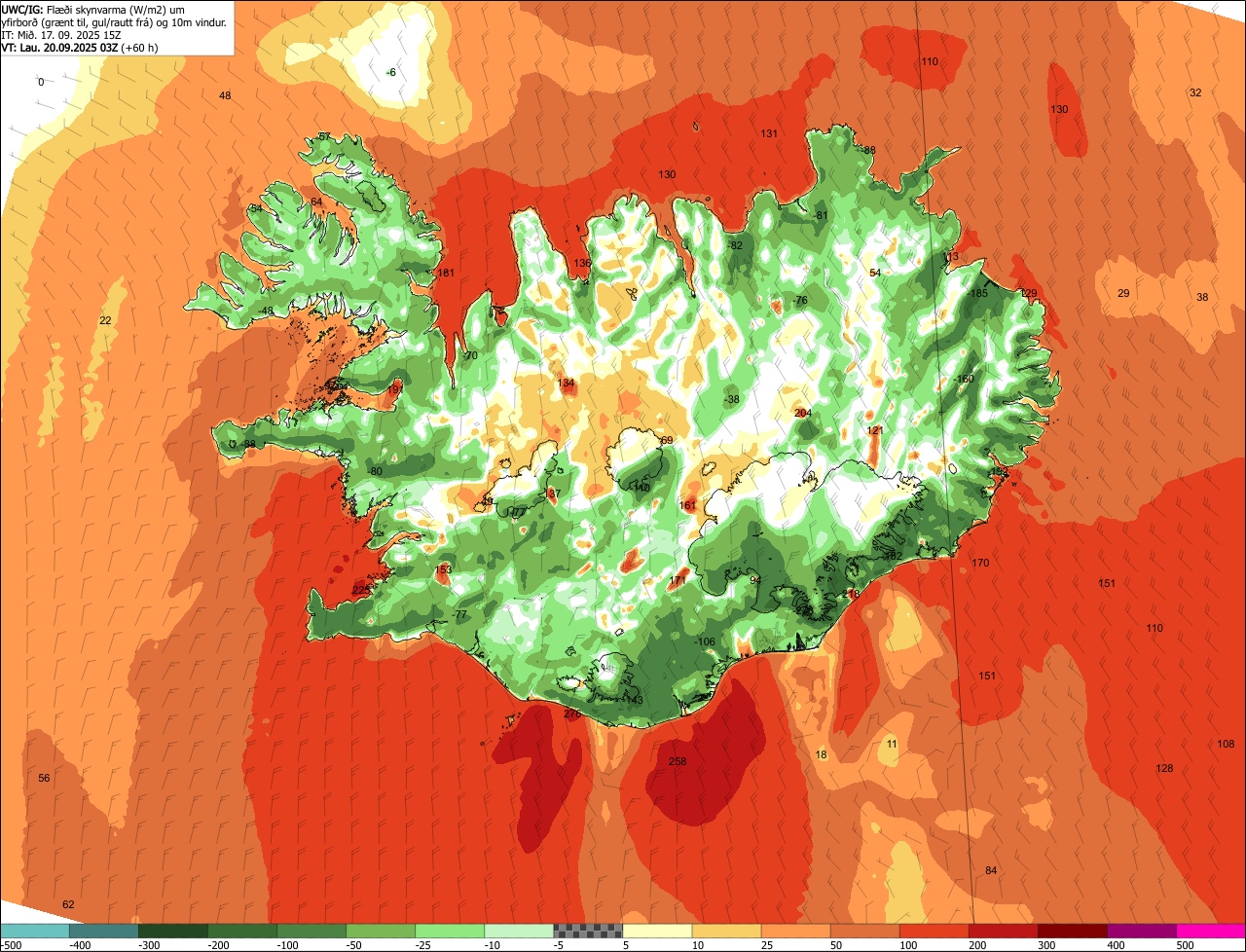This screenshot has height=952, width=1246.
Task: Select the '161' flux value
Action: click(x=688, y=505)
